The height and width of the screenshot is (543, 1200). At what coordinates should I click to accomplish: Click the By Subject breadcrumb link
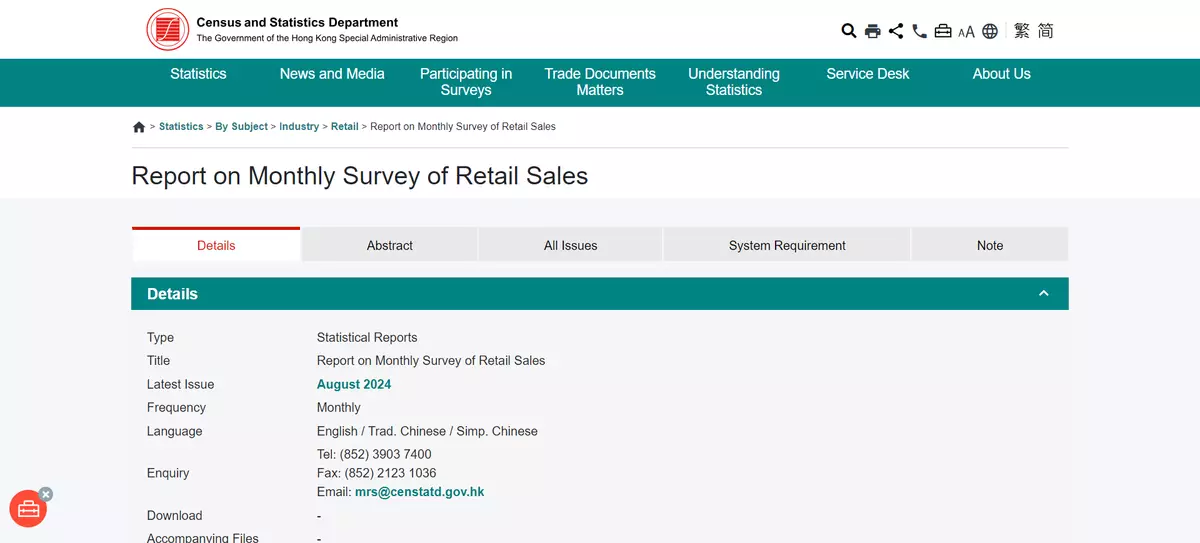coord(242,127)
